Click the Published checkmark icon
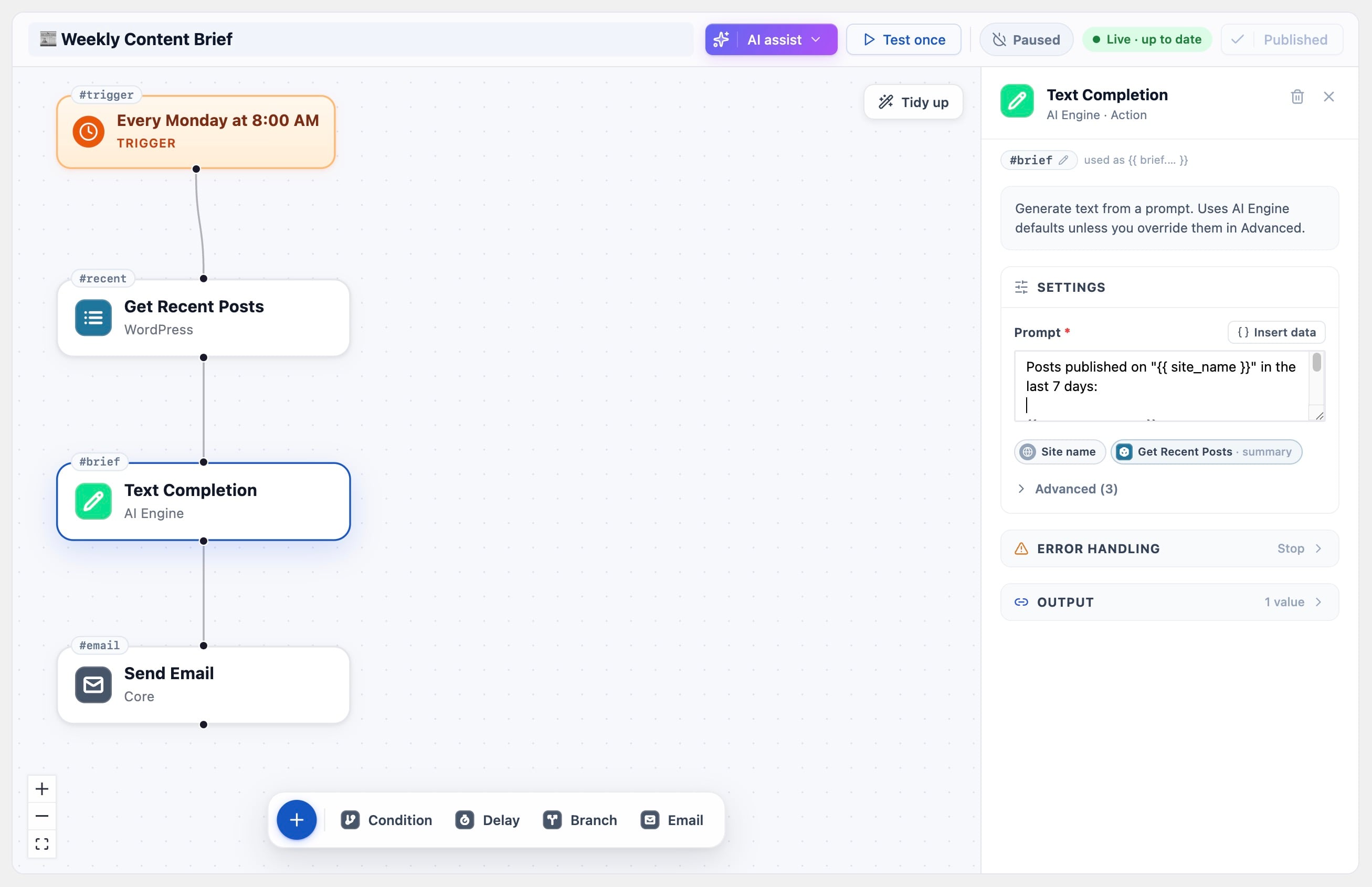Image resolution: width=1372 pixels, height=887 pixels. [1238, 39]
